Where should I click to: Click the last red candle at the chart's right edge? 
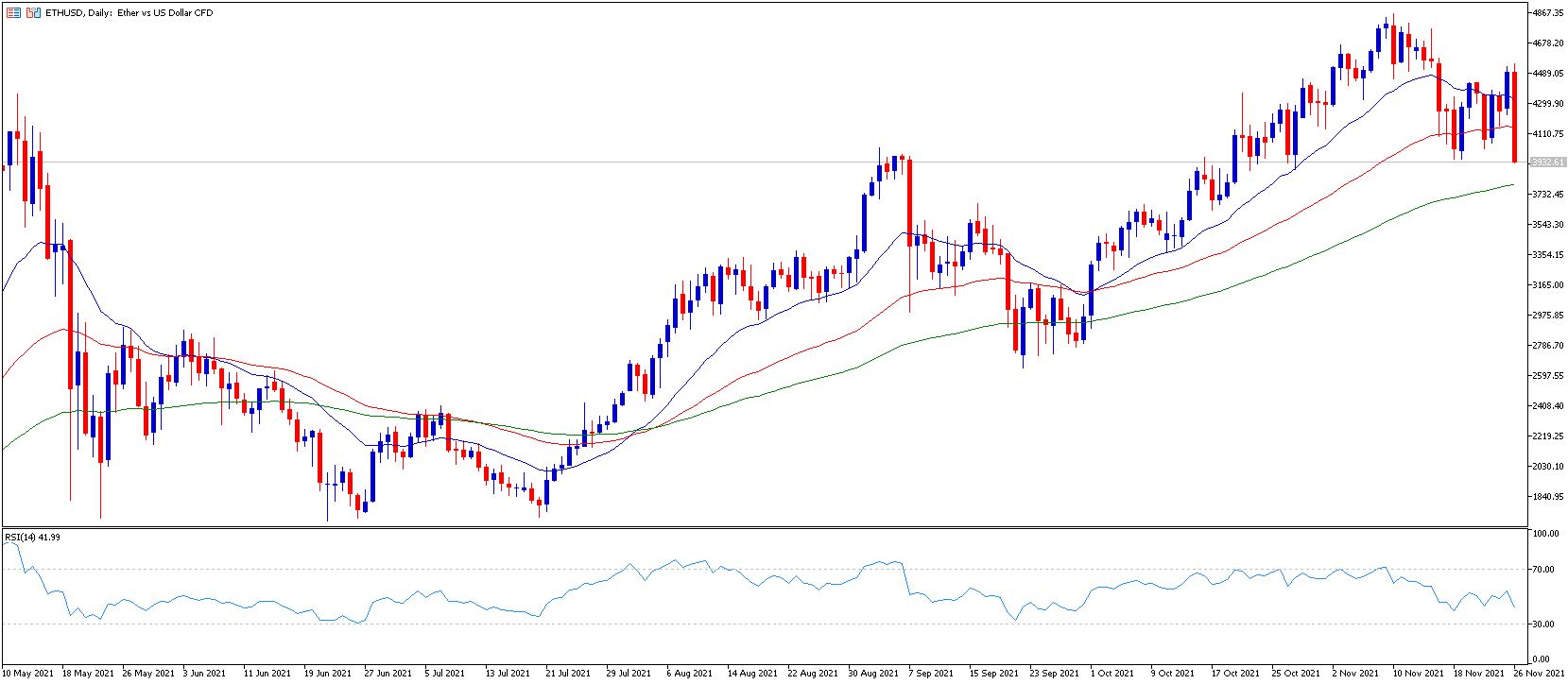[1515, 114]
